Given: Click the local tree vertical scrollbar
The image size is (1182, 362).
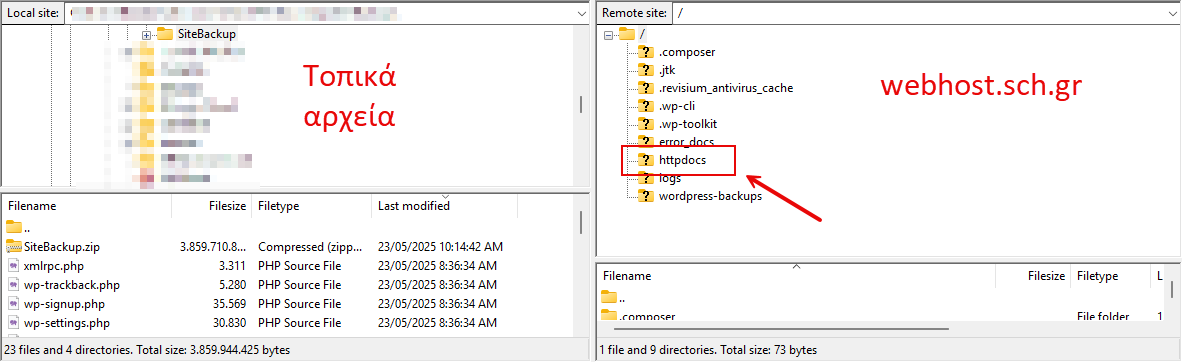Looking at the screenshot, I should (580, 105).
